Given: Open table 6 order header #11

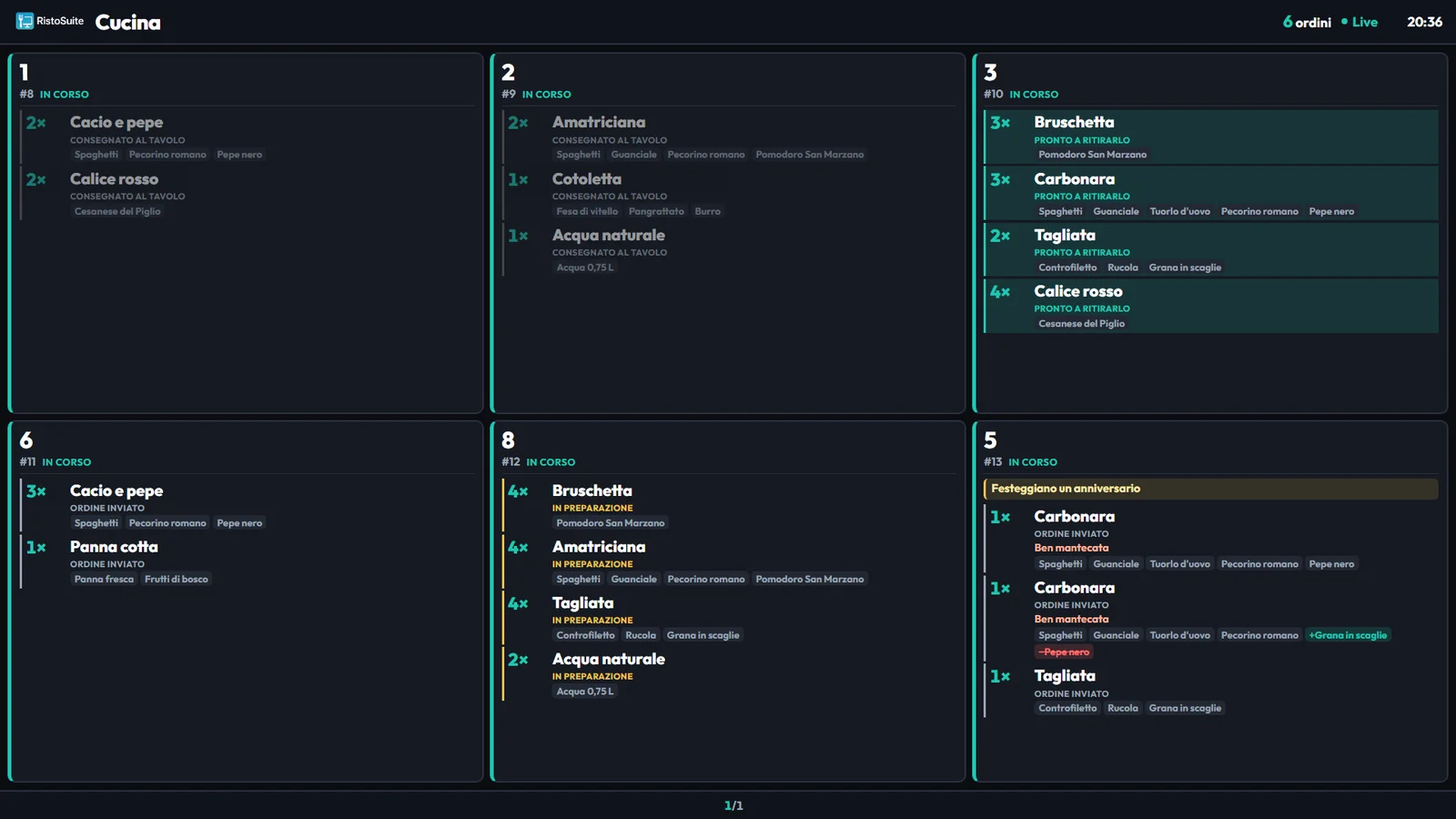Looking at the screenshot, I should pos(248,449).
